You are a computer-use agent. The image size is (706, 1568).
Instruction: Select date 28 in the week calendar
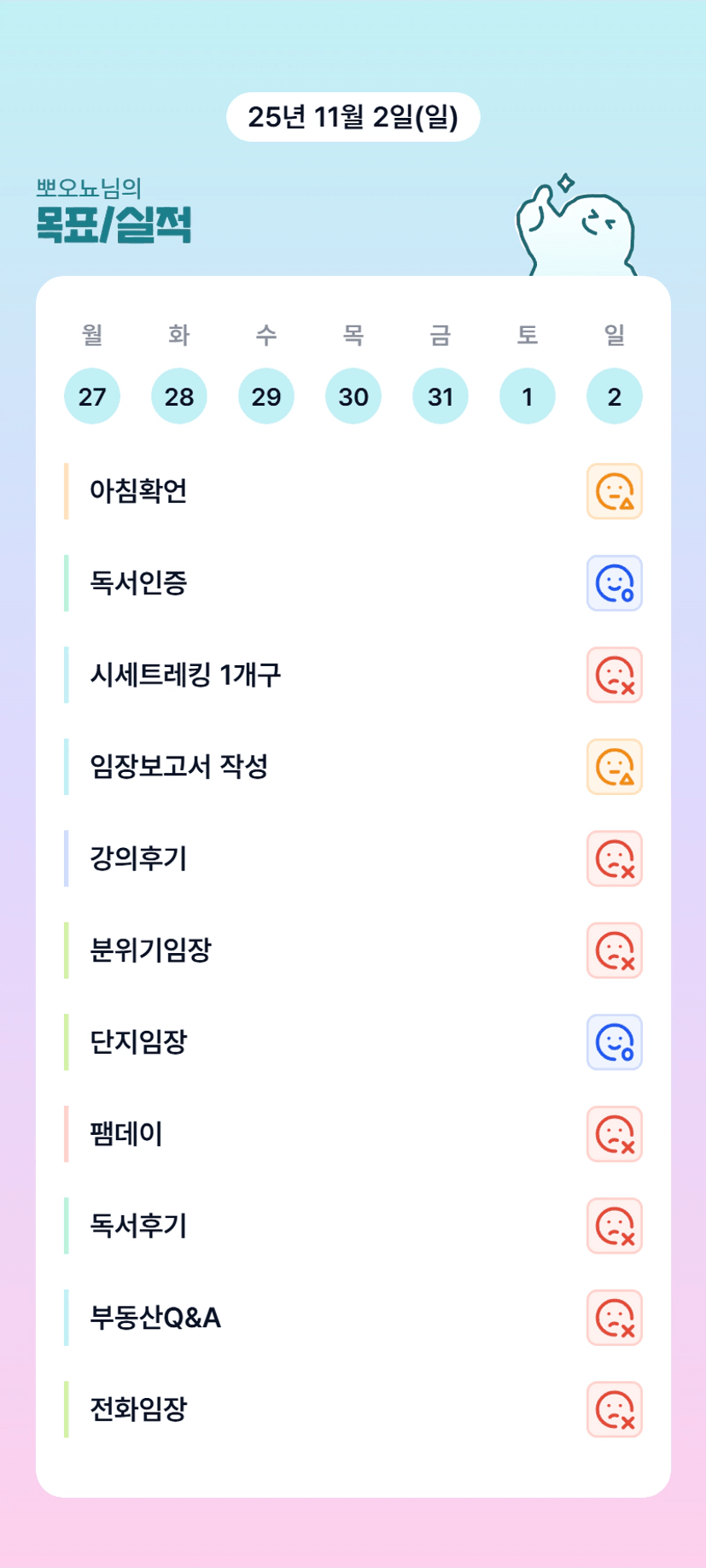pyautogui.click(x=179, y=396)
